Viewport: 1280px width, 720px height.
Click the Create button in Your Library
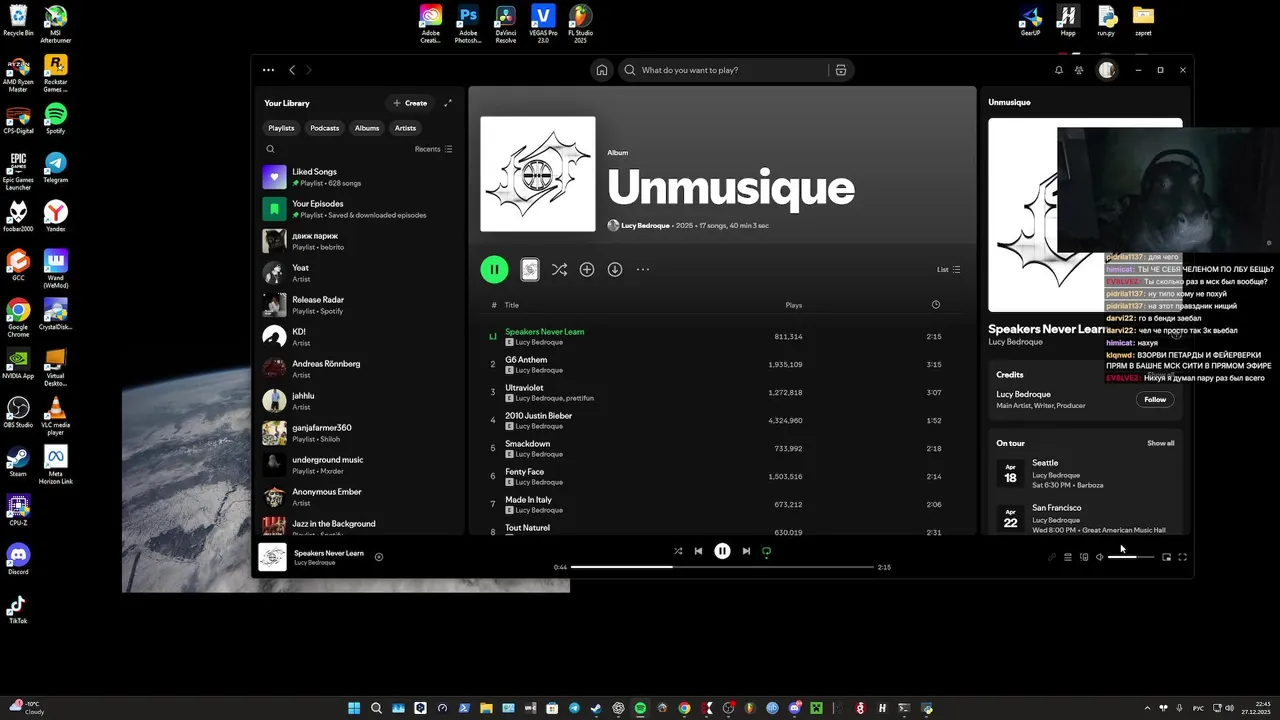coord(410,103)
